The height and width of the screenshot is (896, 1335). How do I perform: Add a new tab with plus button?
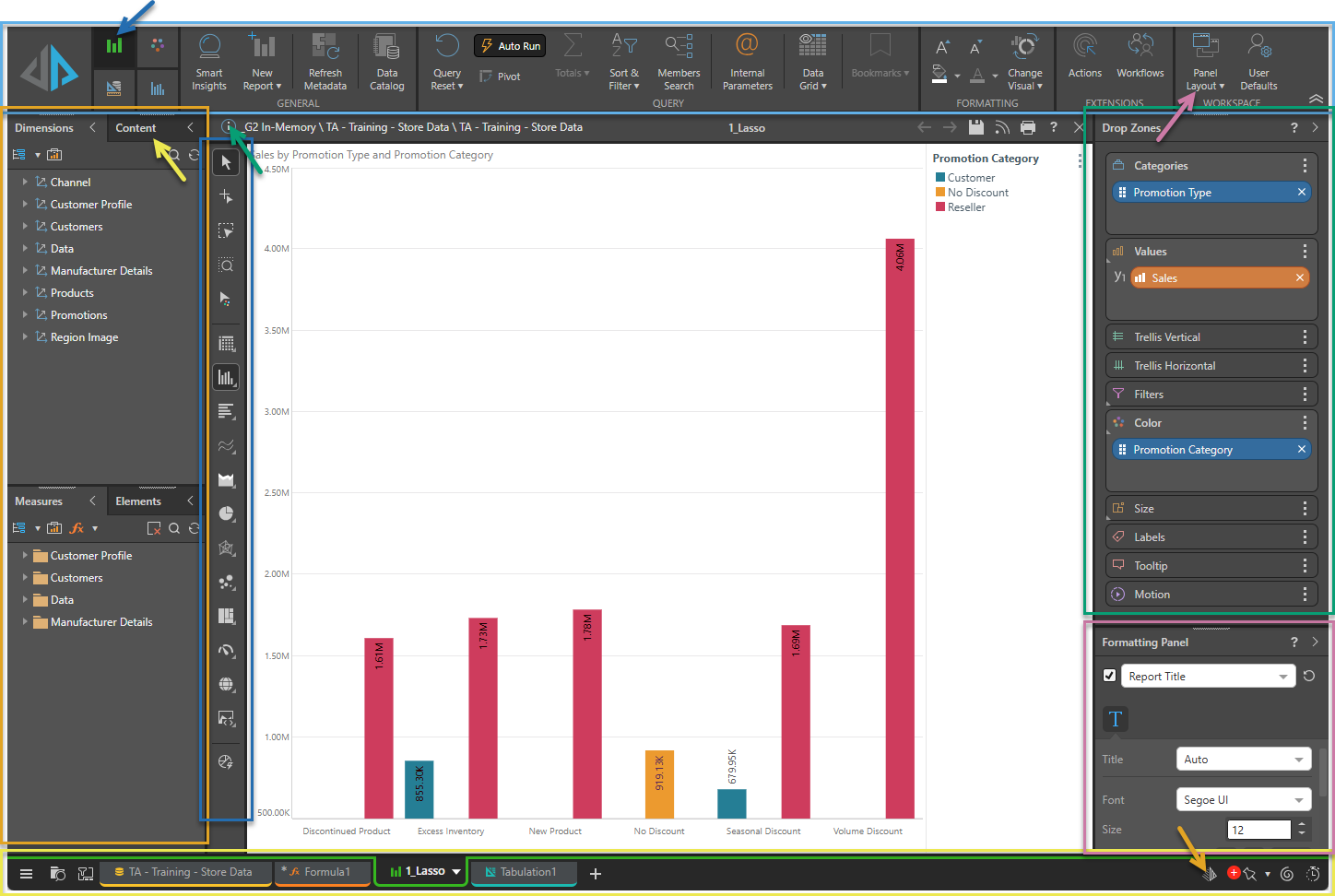coord(596,873)
